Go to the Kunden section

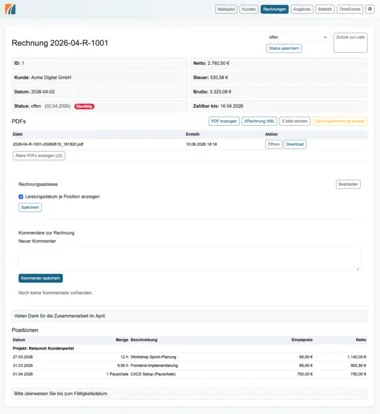[249, 9]
